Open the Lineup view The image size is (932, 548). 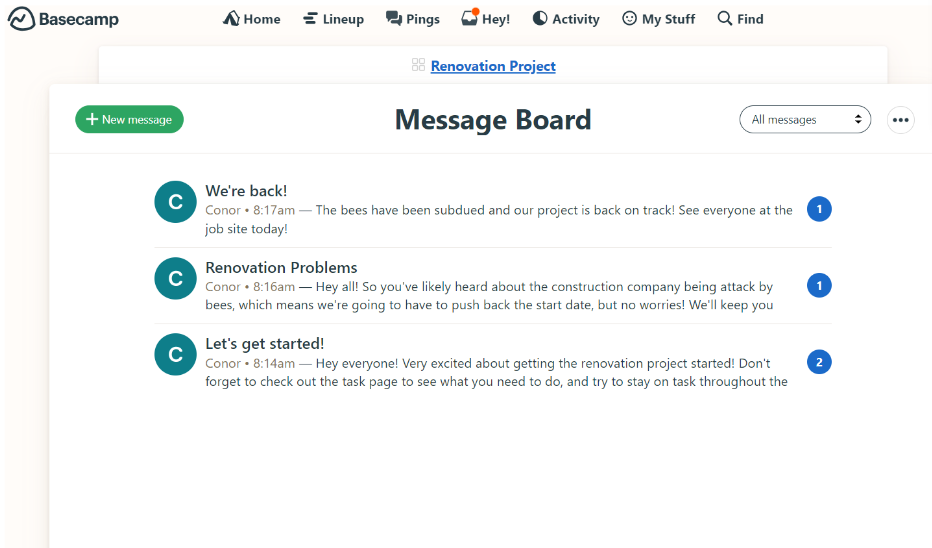[x=333, y=19]
